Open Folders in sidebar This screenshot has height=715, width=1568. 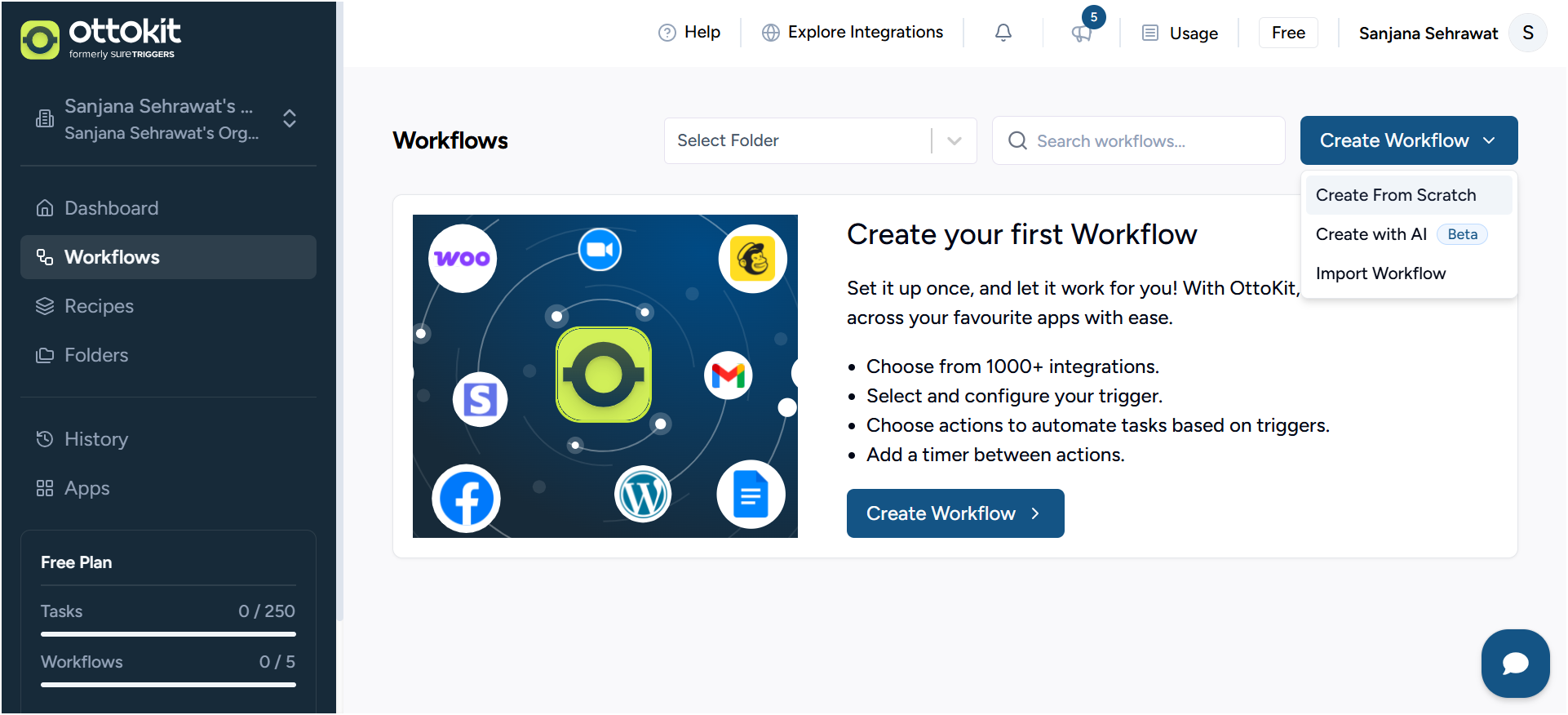(x=168, y=355)
